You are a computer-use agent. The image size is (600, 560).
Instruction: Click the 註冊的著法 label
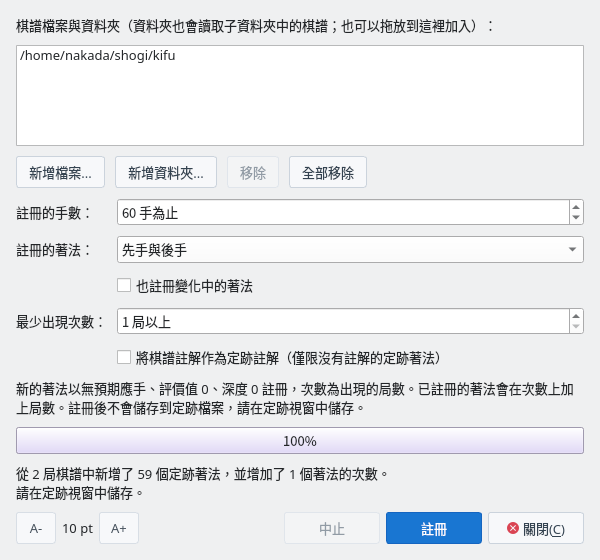[x=54, y=250]
